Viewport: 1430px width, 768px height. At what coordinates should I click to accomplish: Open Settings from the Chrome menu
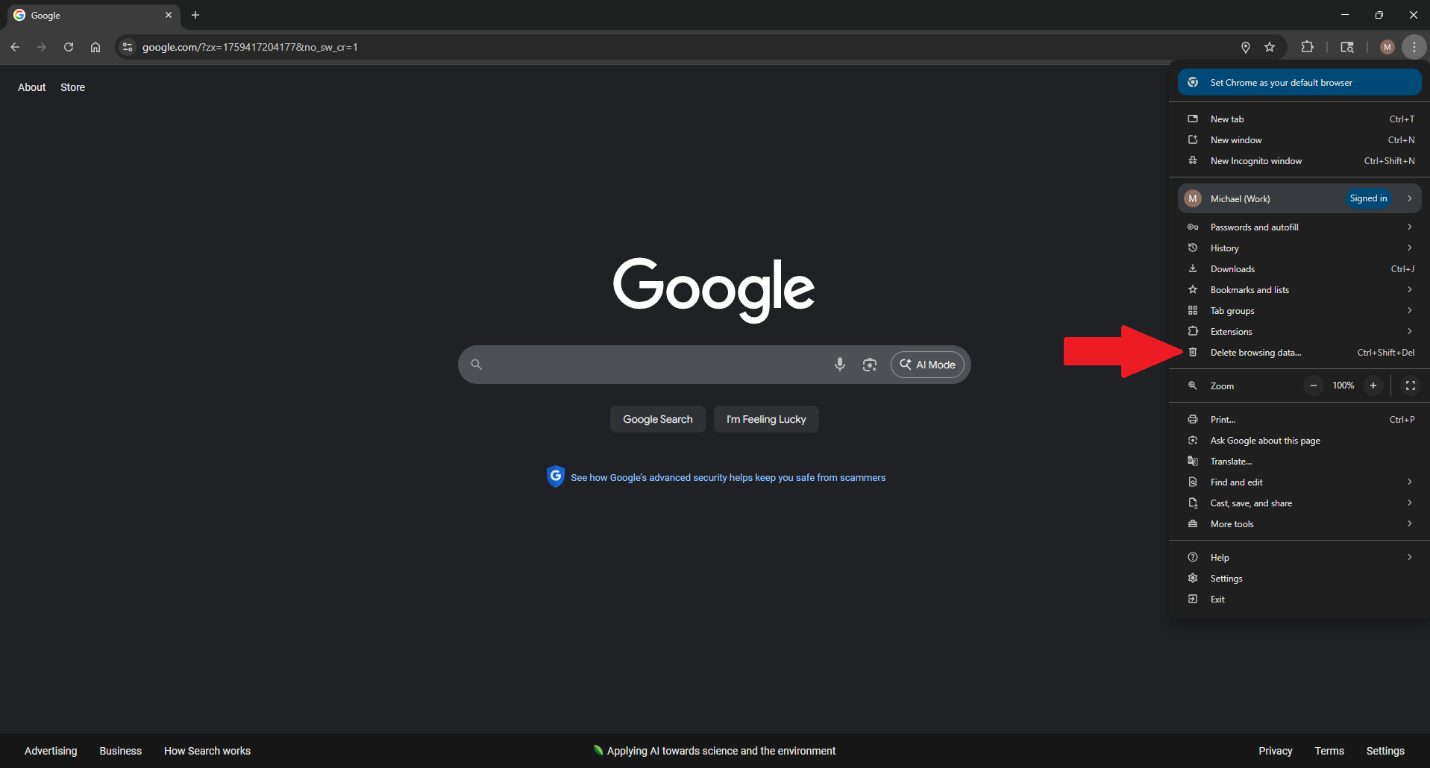point(1299,579)
